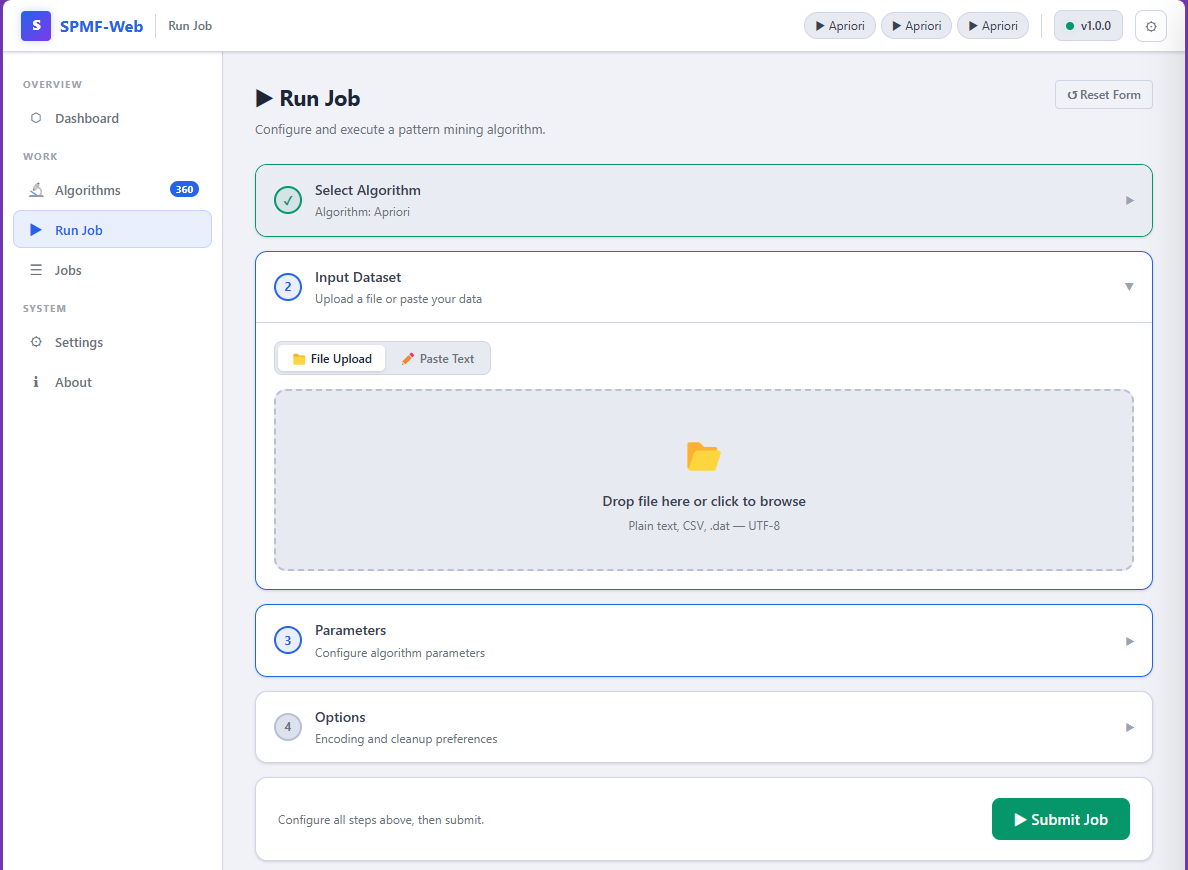Select the File Upload tab
The image size is (1188, 870).
[331, 359]
